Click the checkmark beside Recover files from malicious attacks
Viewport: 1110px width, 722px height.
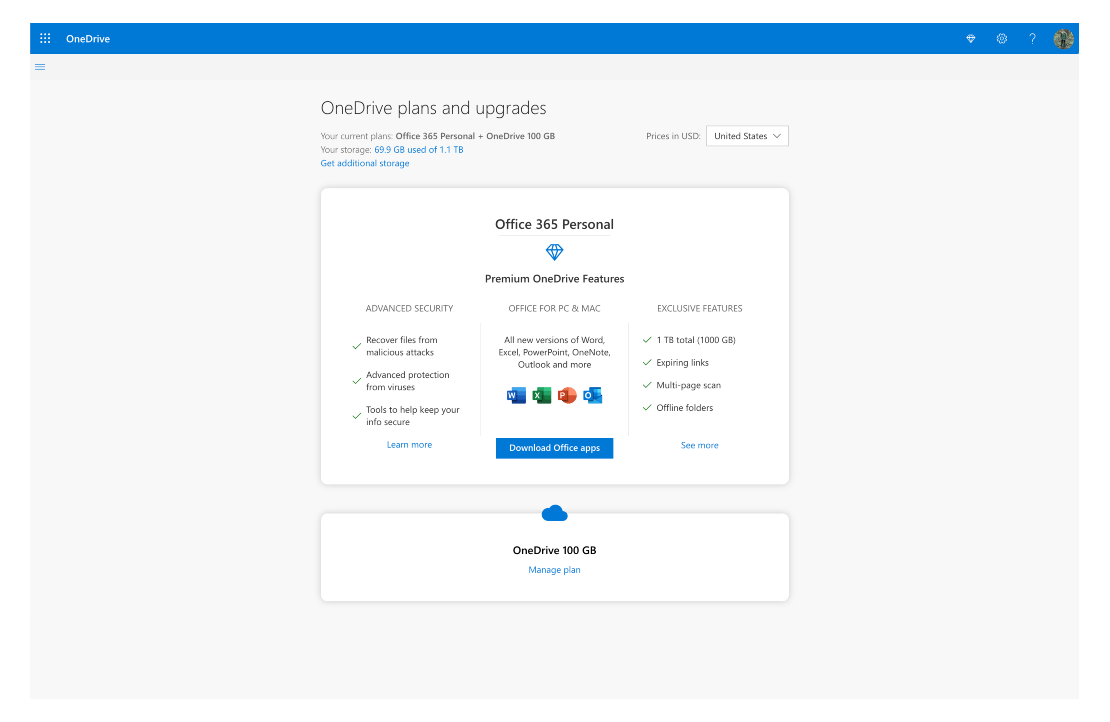tap(357, 346)
